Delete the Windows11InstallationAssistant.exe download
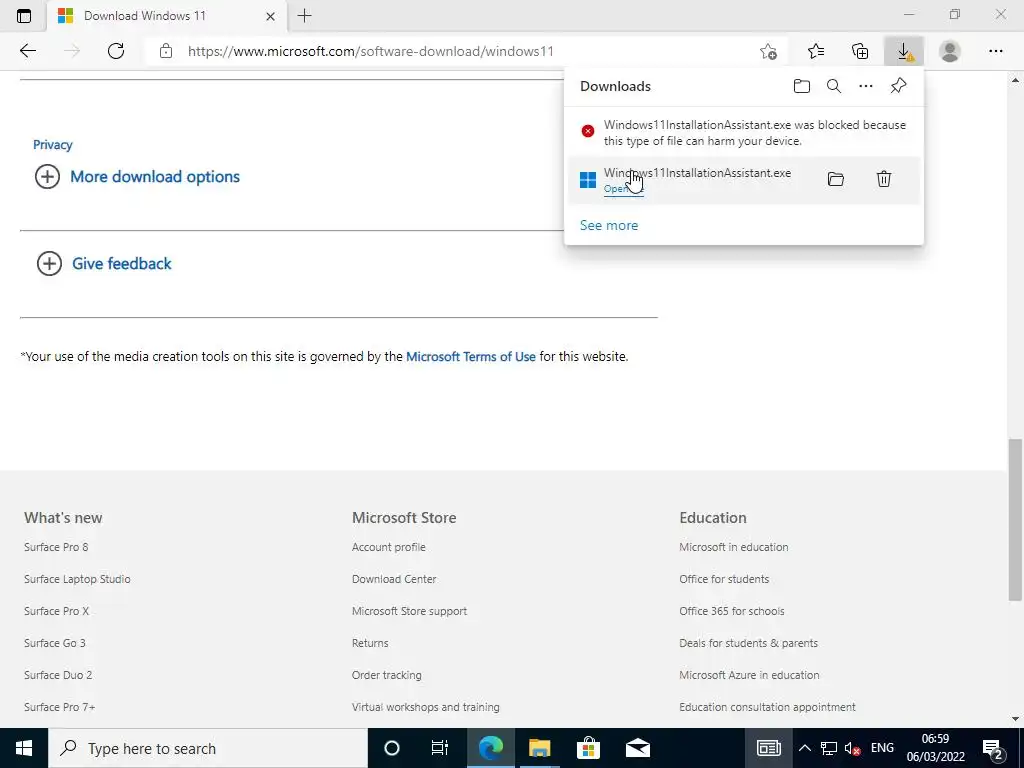This screenshot has height=768, width=1024. click(x=884, y=179)
